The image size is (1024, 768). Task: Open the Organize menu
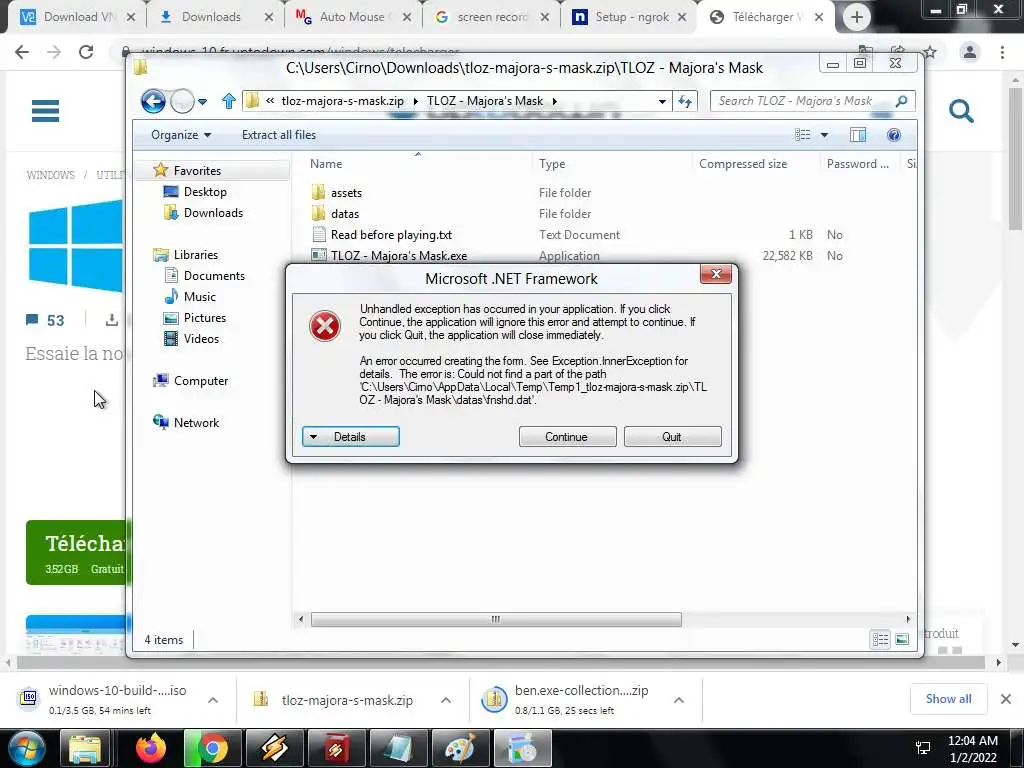tap(181, 135)
